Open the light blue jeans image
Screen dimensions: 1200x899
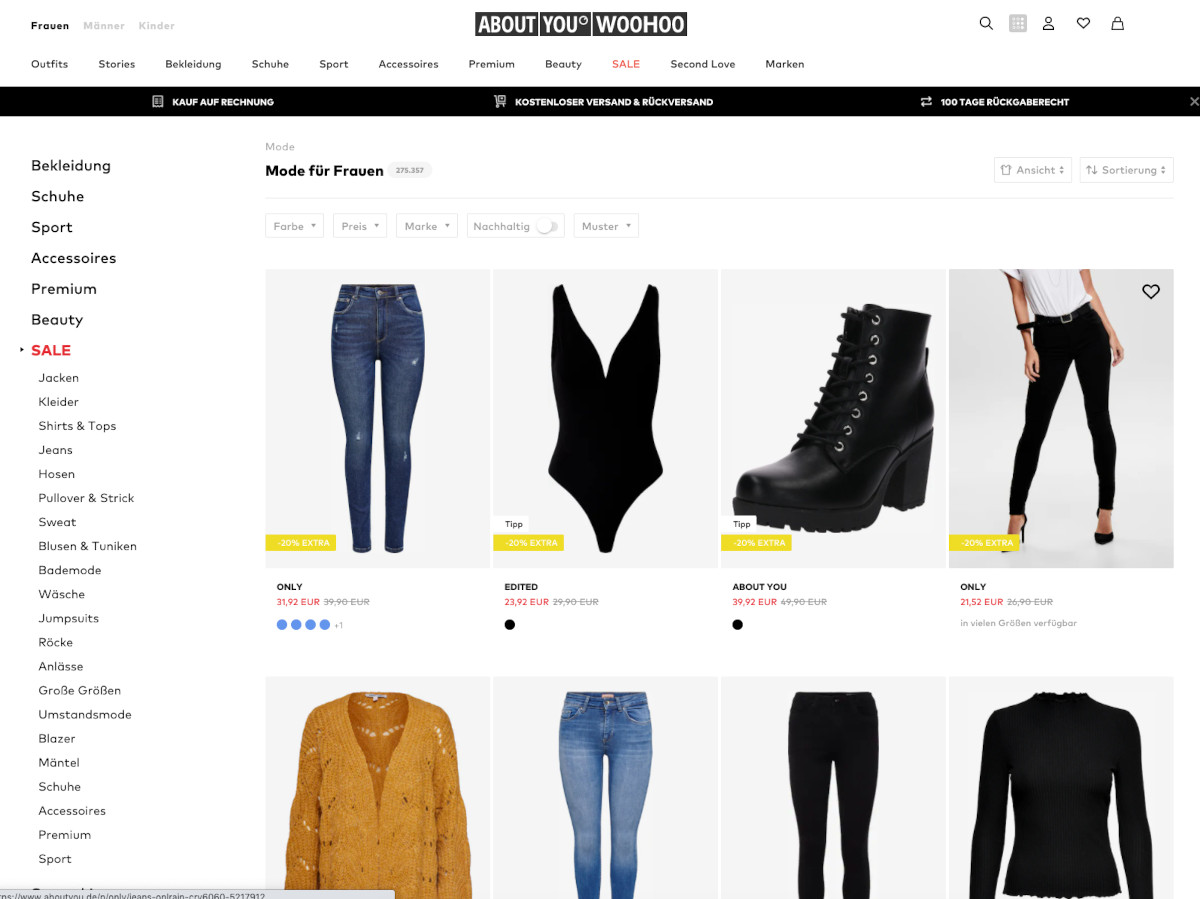click(605, 788)
